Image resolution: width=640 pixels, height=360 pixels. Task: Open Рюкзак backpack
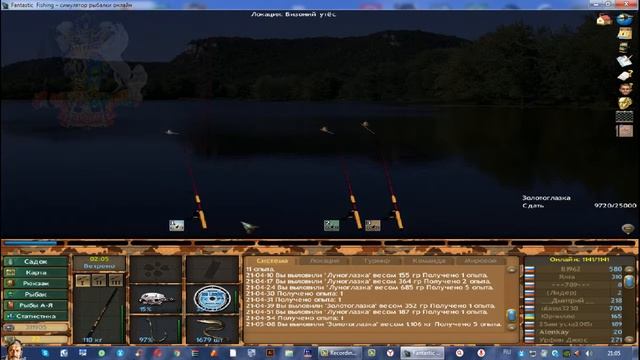point(36,283)
